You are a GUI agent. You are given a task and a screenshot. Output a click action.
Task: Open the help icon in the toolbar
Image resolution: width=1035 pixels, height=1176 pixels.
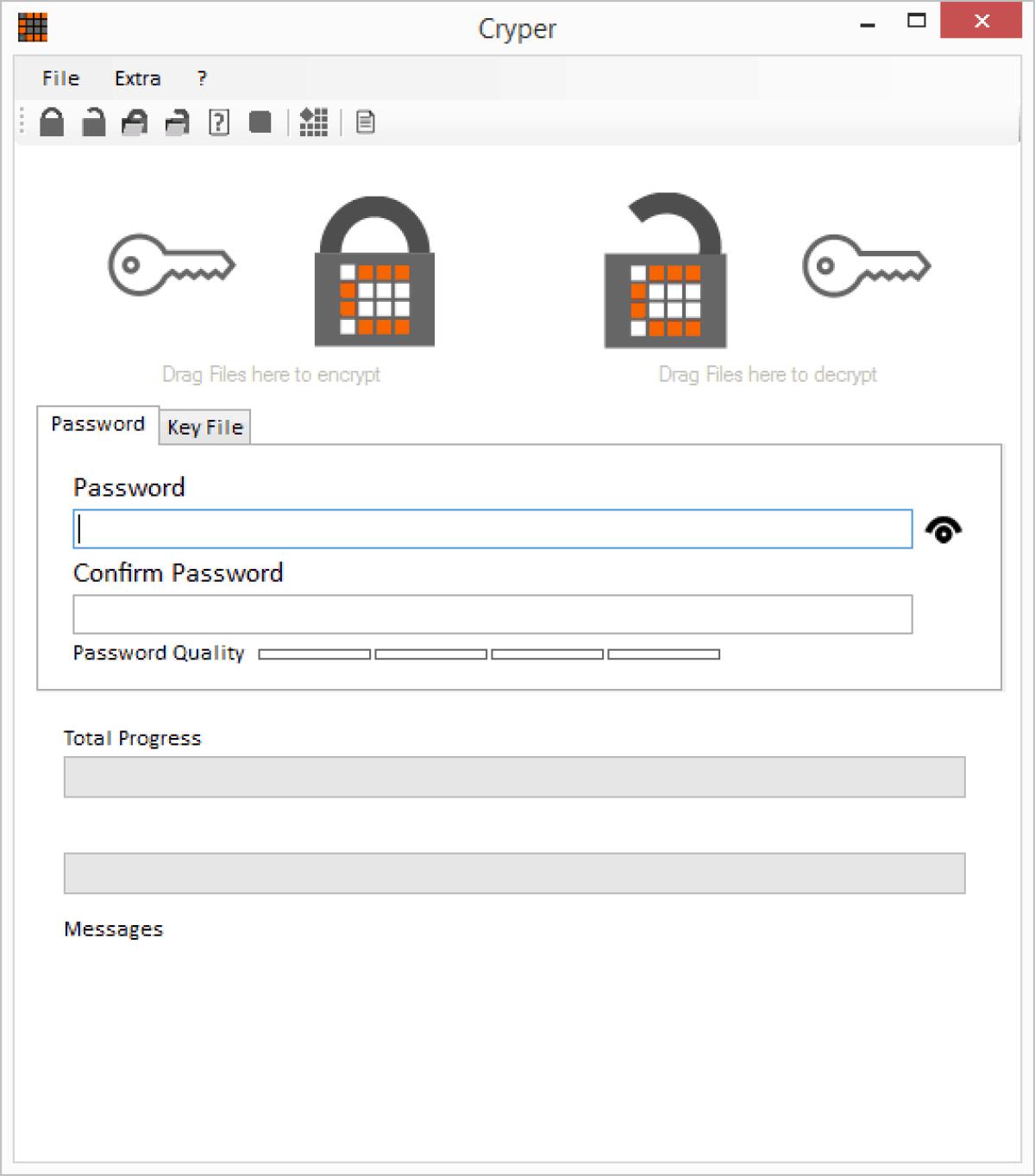pos(217,122)
